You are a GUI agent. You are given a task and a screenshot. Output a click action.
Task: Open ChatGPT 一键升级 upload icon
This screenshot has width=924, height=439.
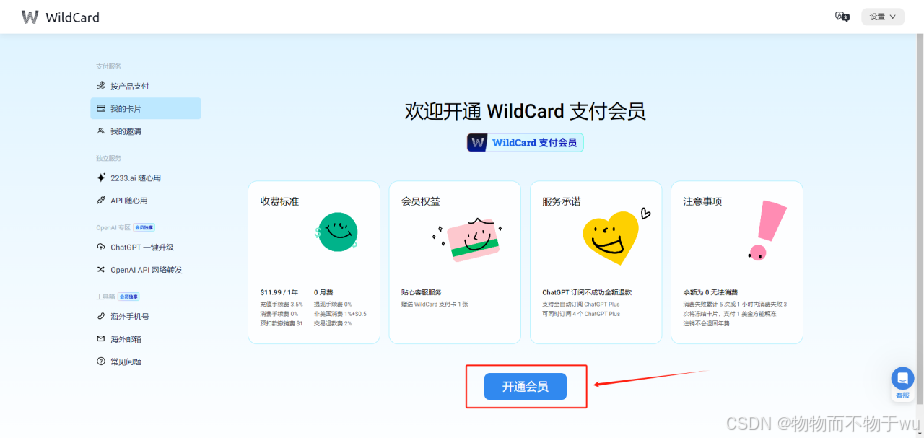click(x=101, y=247)
